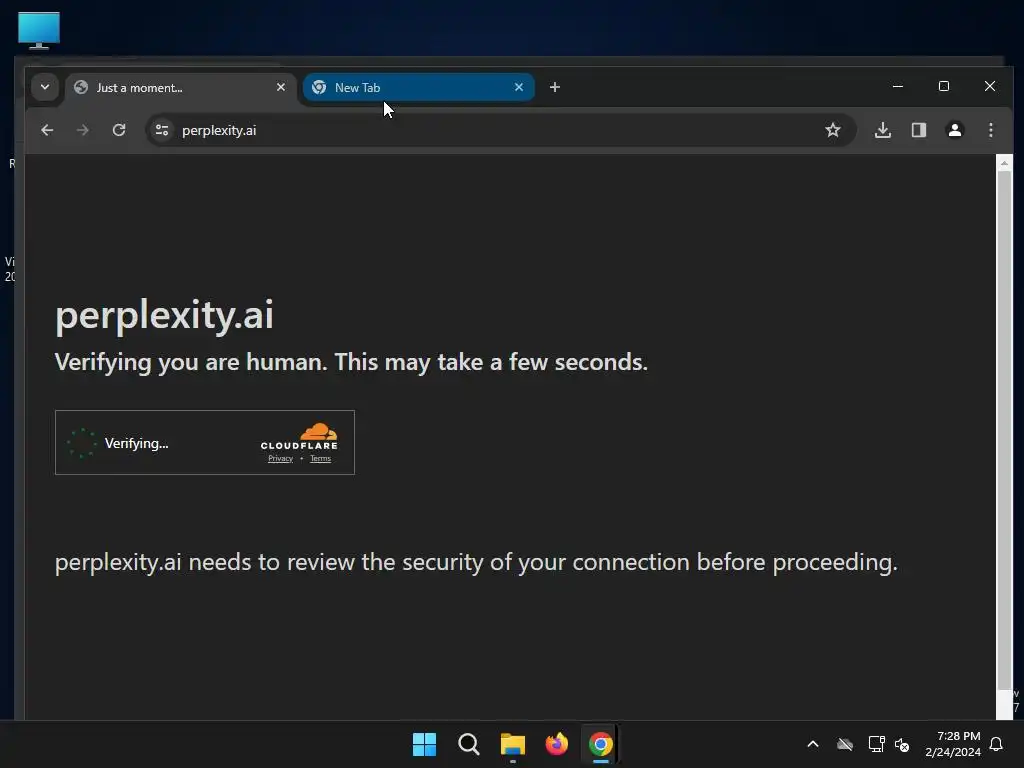
Task: Click the Cloudflare Privacy link
Action: pyautogui.click(x=280, y=458)
